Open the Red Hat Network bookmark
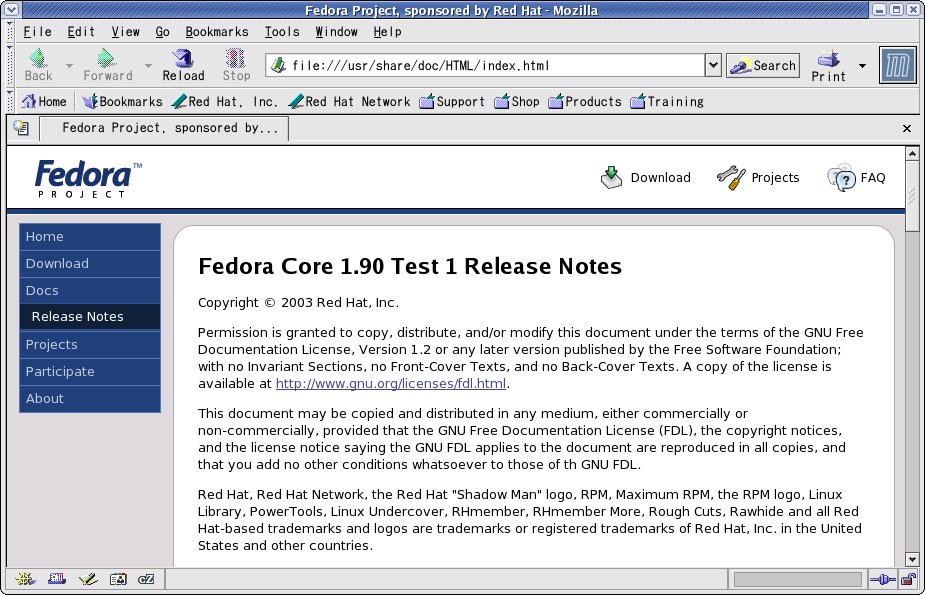 (x=349, y=101)
